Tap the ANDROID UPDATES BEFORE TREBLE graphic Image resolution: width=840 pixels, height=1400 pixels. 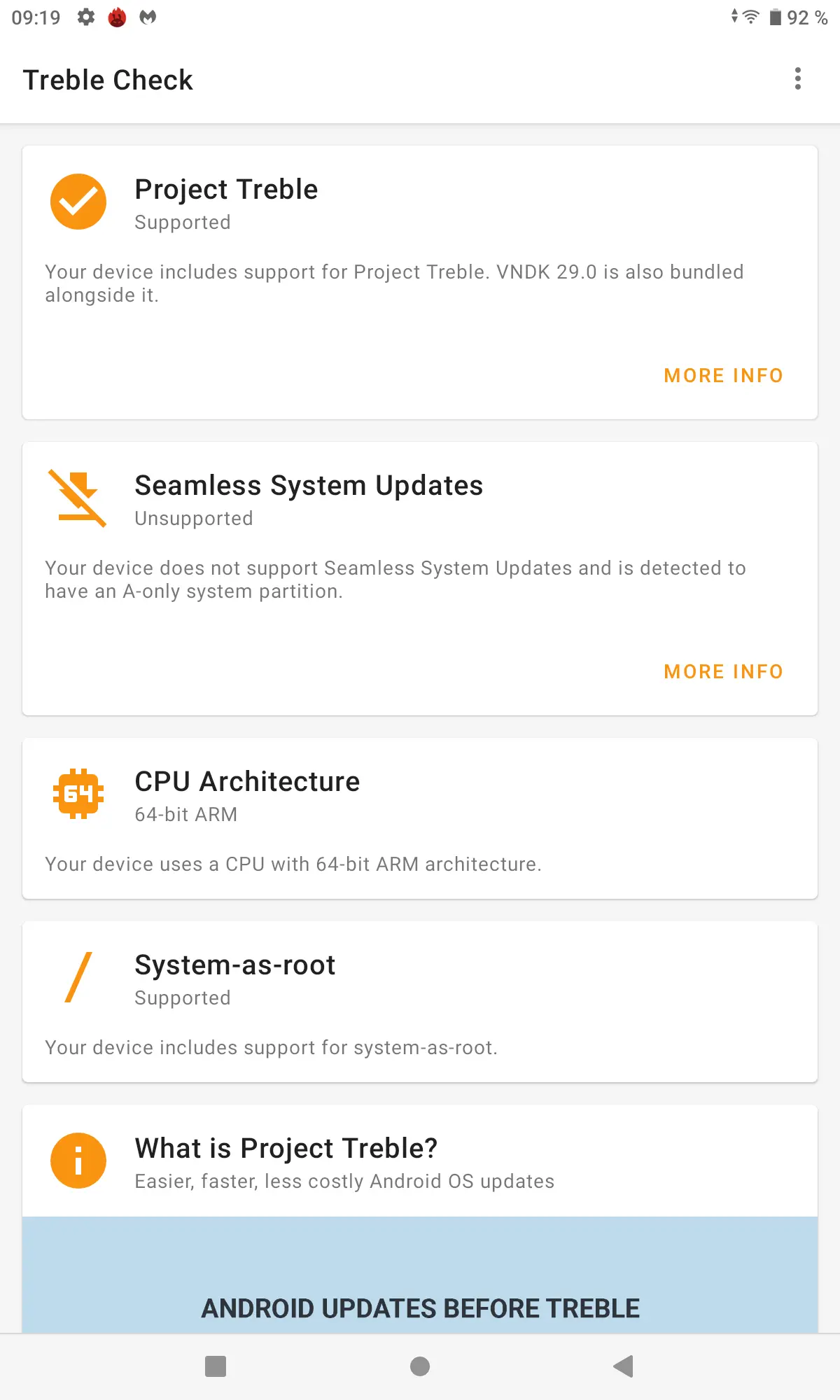pos(420,1275)
